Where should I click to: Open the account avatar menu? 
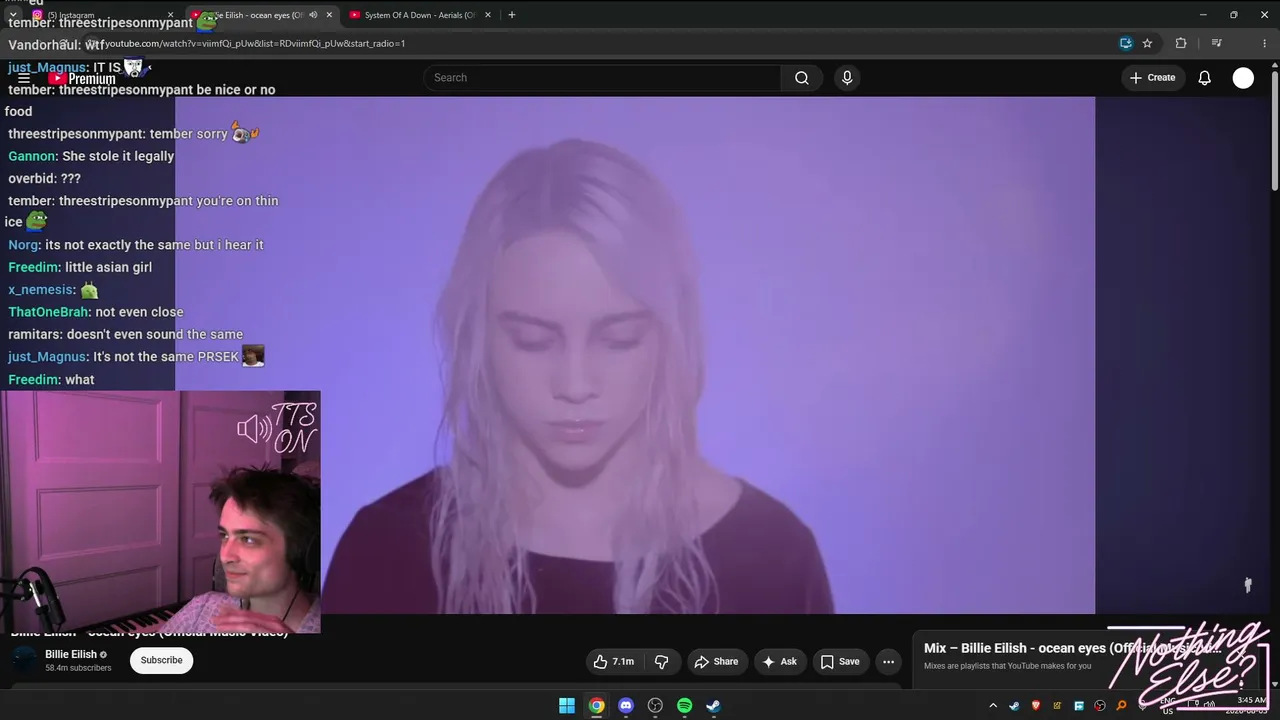1243,78
